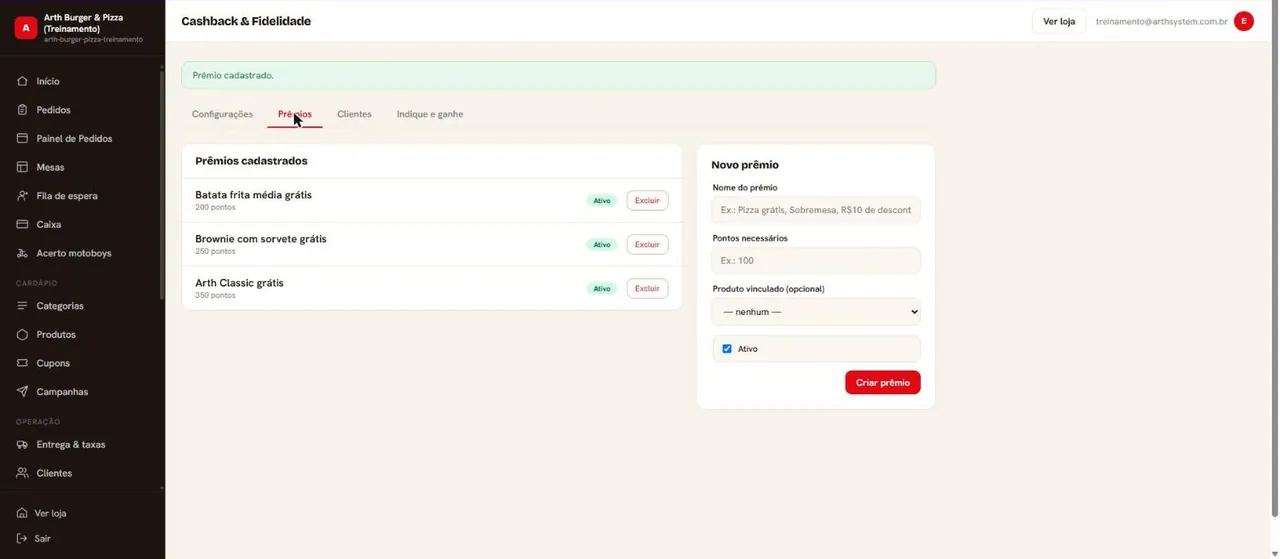1280x559 pixels.
Task: Click Criar prêmio button
Action: coord(883,383)
